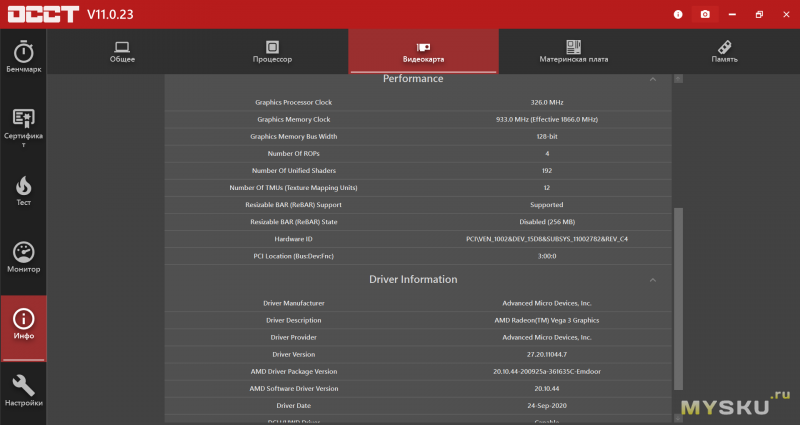800x425 pixels.
Task: Select the 24-Sep-2020 date value
Action: click(547, 406)
